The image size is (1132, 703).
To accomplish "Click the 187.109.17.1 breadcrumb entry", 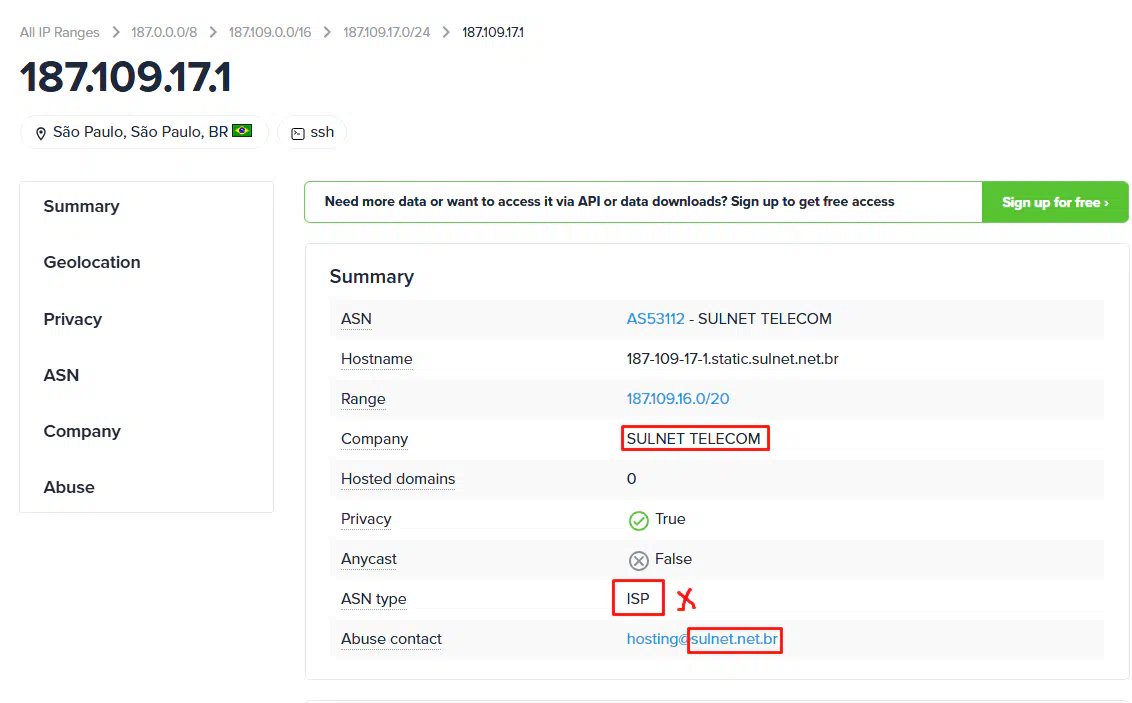I will click(493, 32).
